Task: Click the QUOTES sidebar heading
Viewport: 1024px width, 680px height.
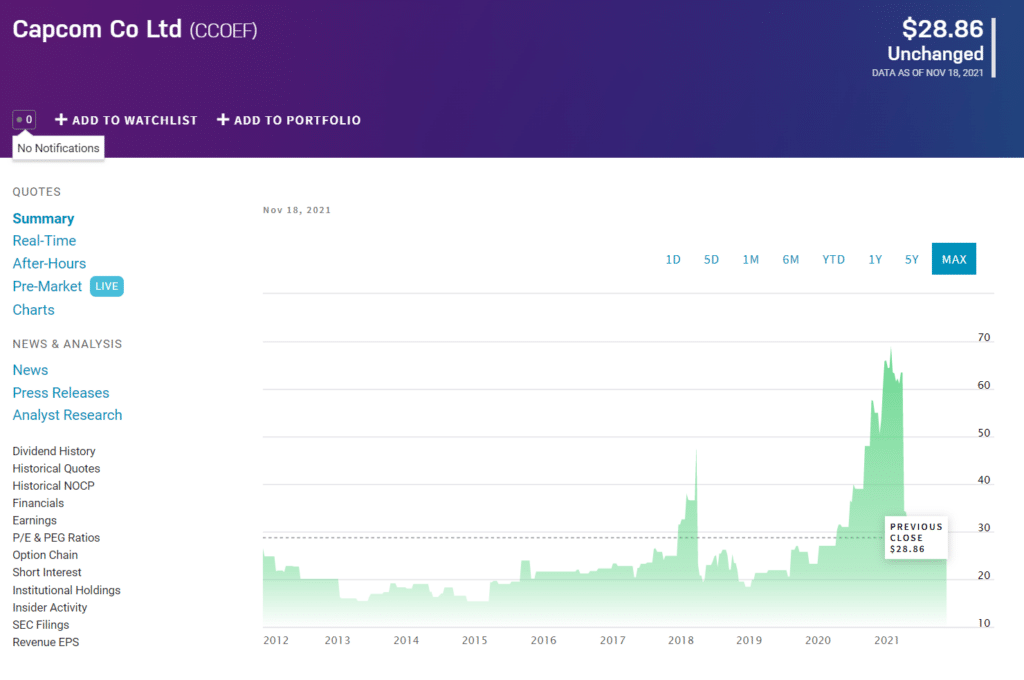Action: pyautogui.click(x=37, y=191)
